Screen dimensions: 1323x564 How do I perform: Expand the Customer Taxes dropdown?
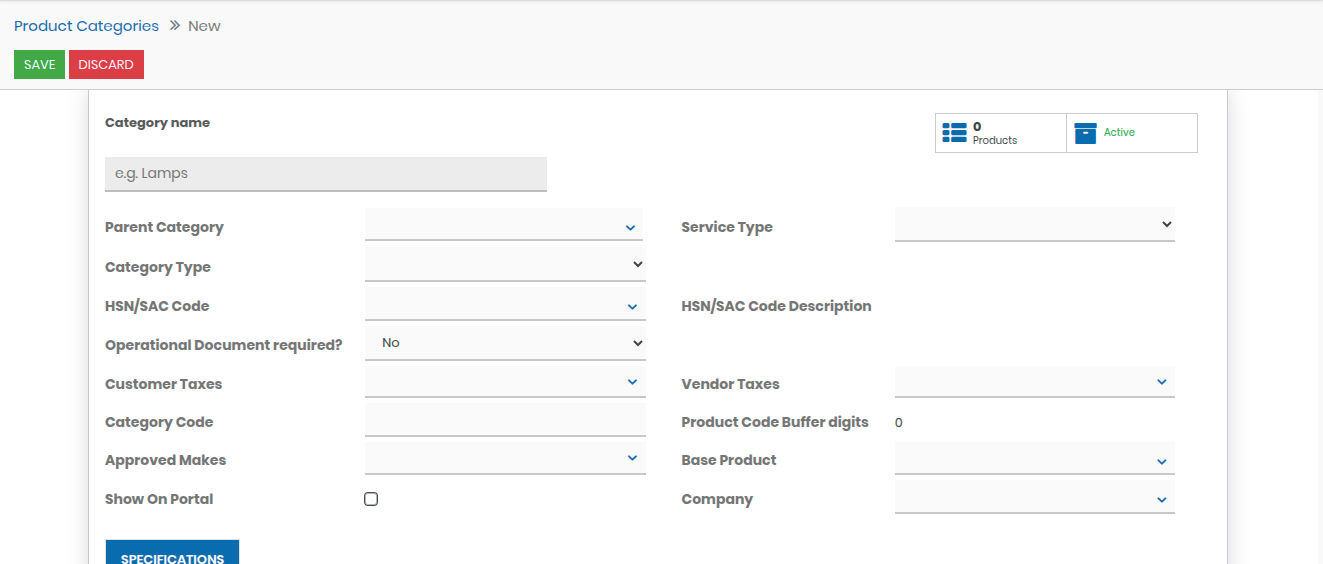[503, 382]
